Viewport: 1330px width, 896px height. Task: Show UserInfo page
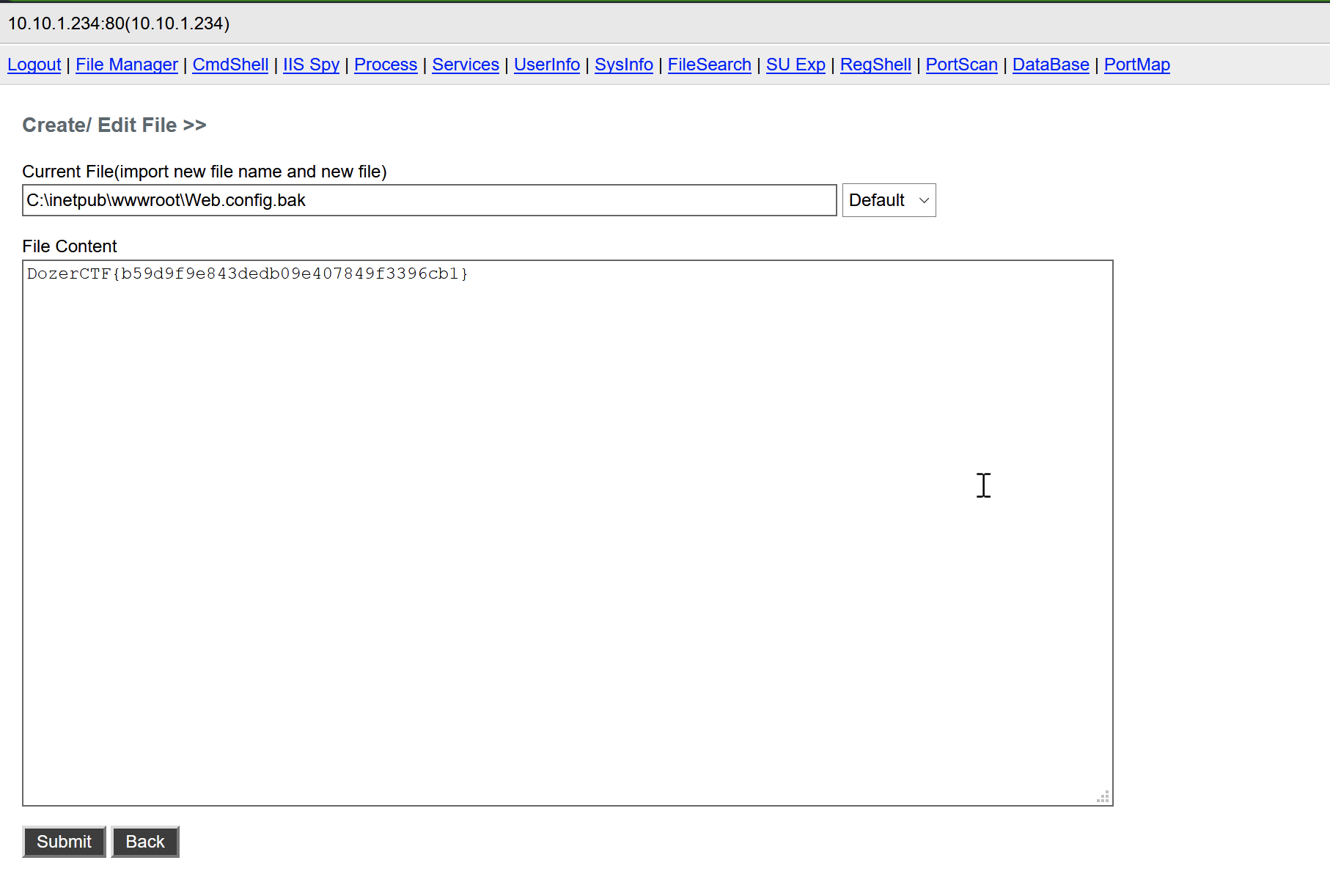[x=547, y=65]
